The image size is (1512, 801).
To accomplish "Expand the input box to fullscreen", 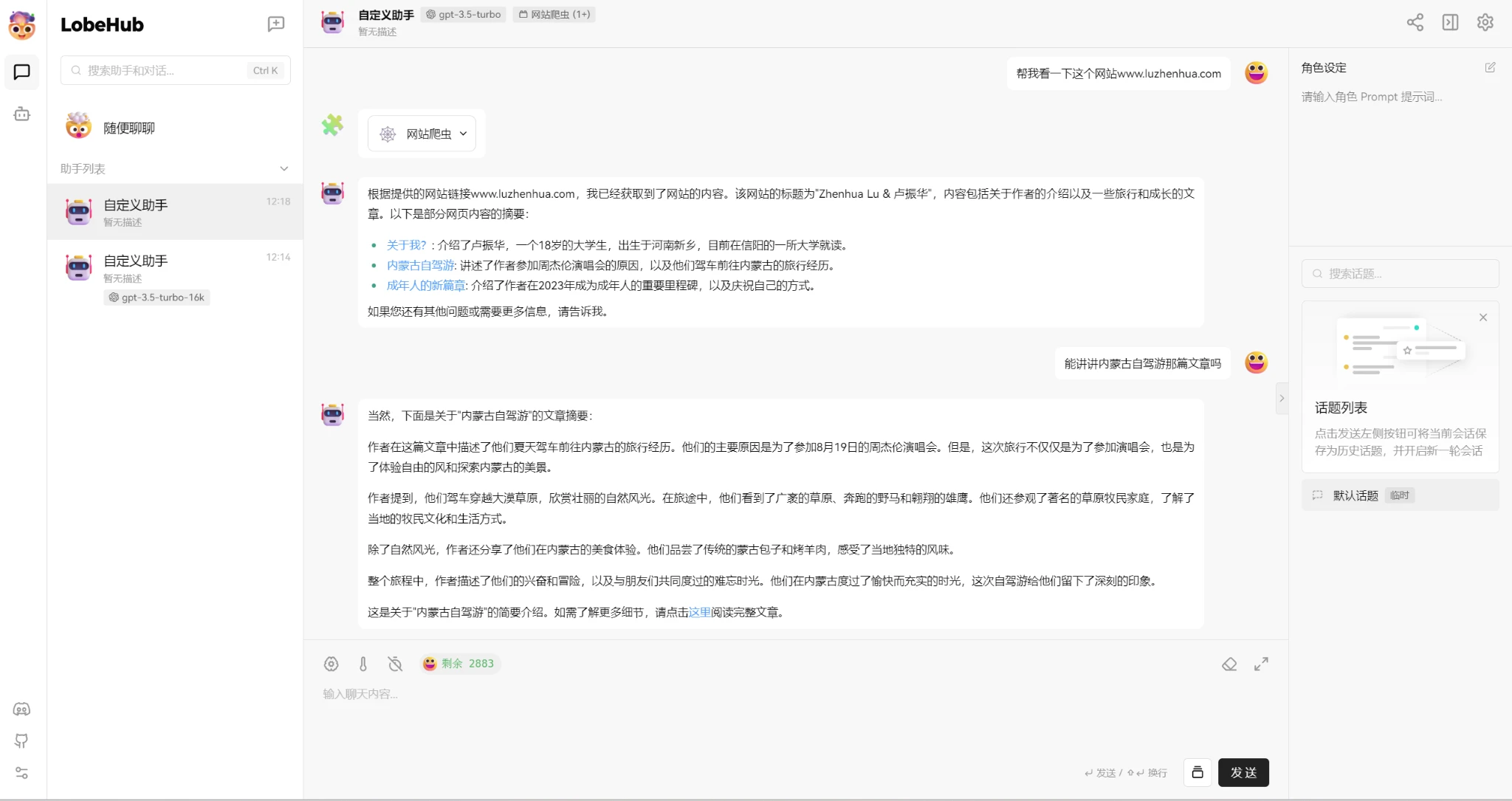I will tap(1261, 664).
